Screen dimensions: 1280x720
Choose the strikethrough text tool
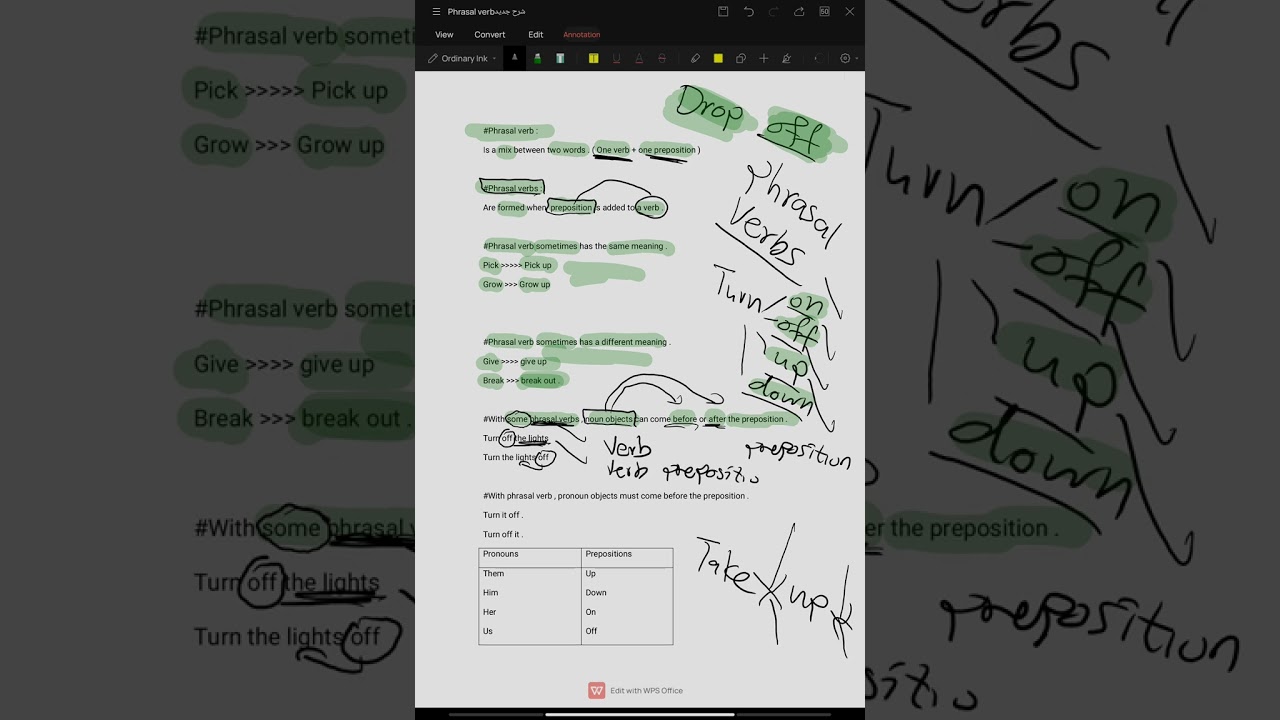662,58
